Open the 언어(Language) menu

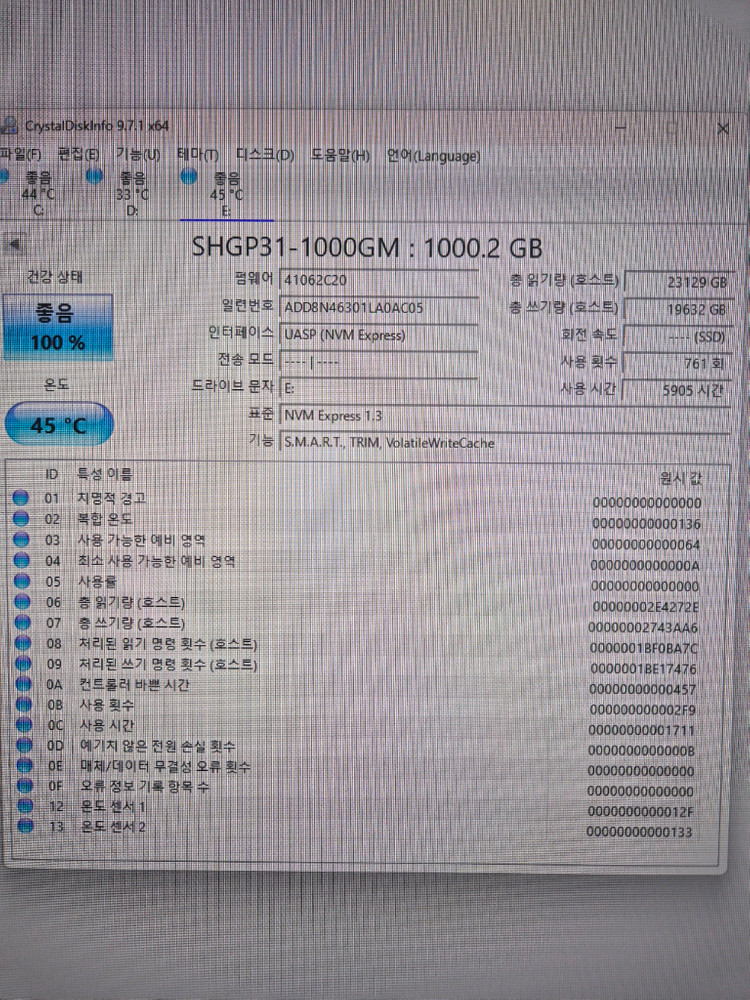point(433,156)
